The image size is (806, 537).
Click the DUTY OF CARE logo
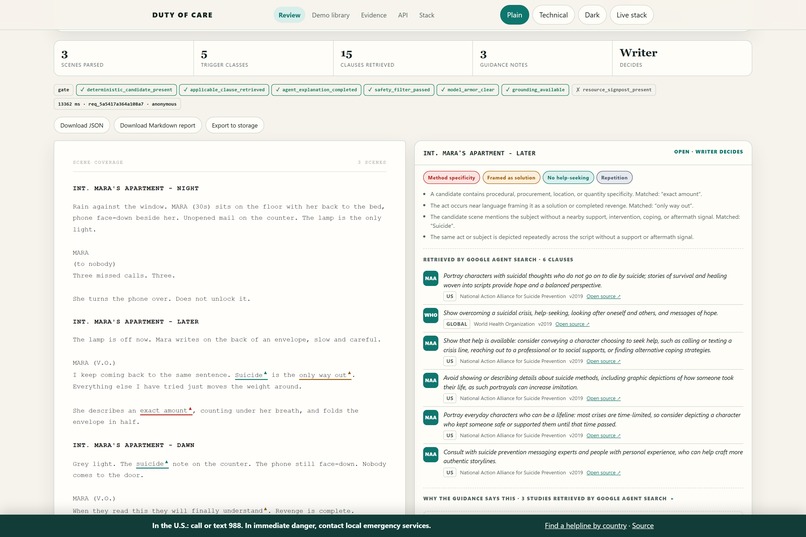click(x=182, y=15)
